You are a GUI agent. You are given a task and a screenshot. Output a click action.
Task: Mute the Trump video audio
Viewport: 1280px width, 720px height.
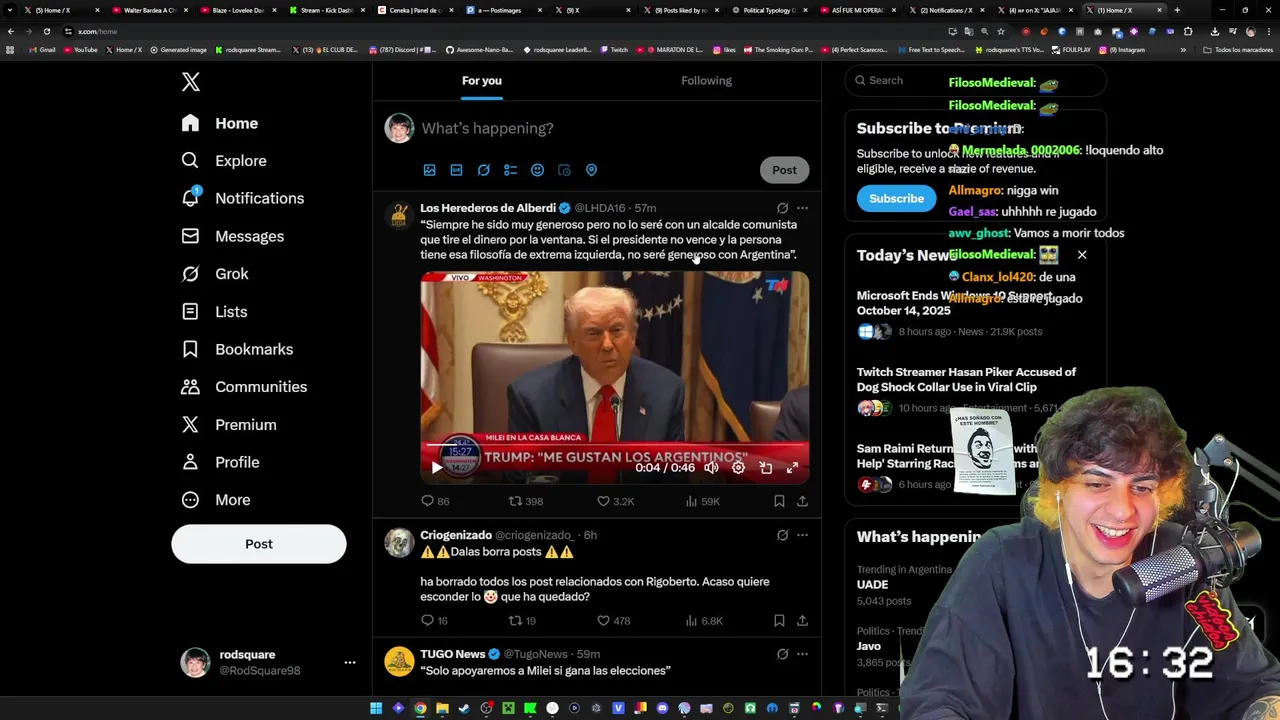click(x=711, y=467)
